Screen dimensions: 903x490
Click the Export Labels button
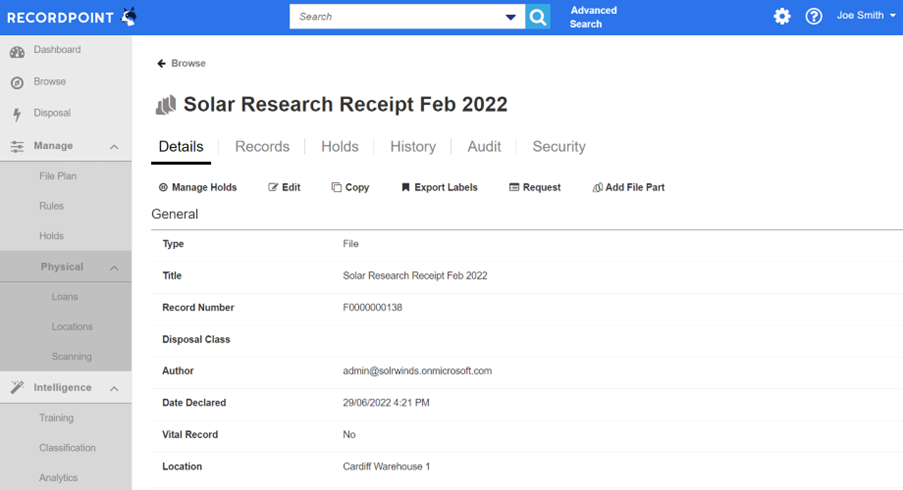(x=439, y=187)
